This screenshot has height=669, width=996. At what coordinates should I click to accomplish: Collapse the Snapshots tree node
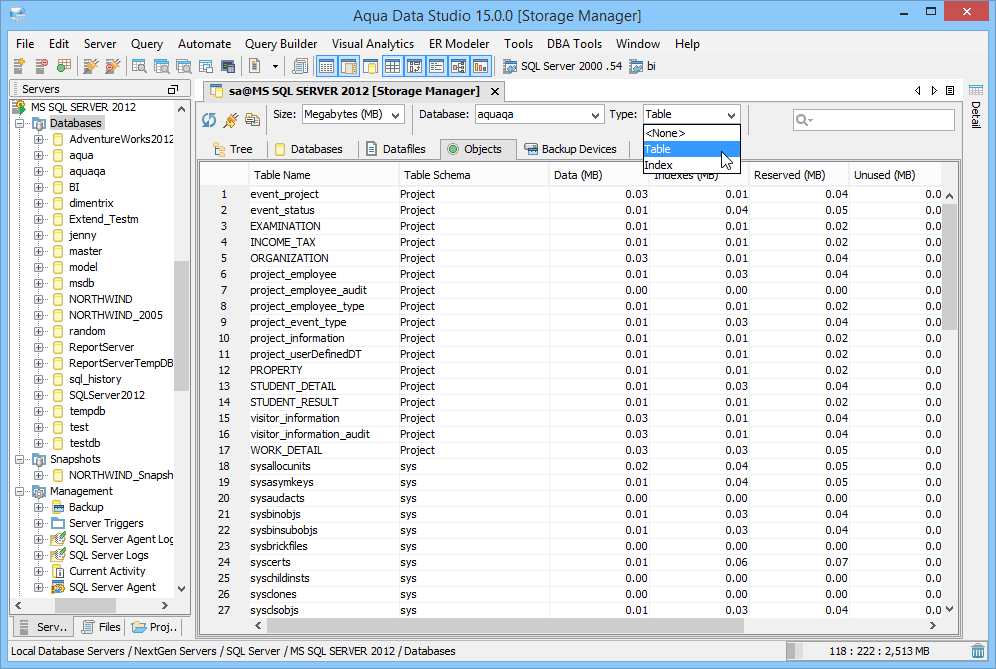pyautogui.click(x=20, y=459)
